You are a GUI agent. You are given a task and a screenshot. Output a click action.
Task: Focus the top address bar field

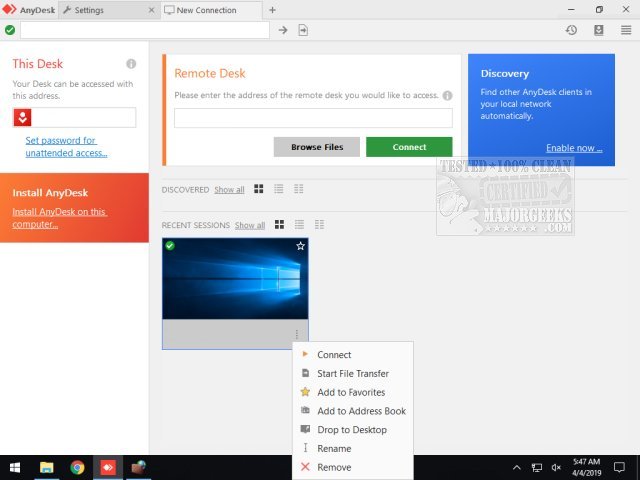pyautogui.click(x=145, y=30)
